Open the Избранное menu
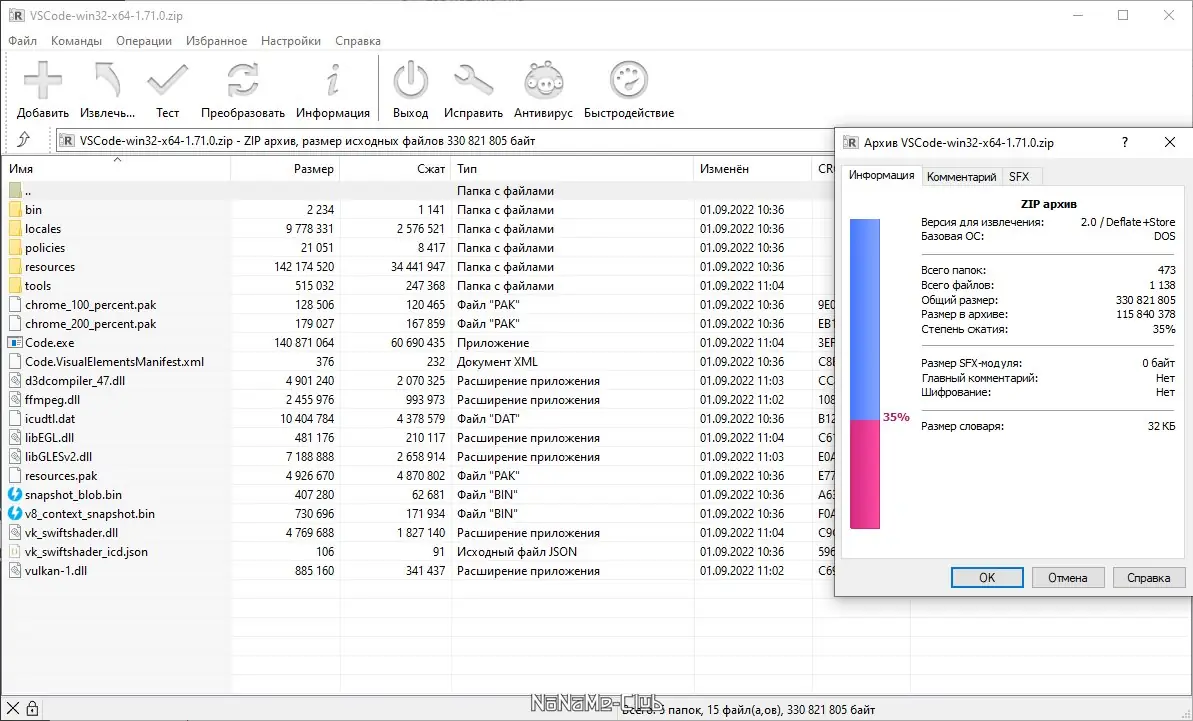This screenshot has width=1193, height=721. pyautogui.click(x=216, y=40)
